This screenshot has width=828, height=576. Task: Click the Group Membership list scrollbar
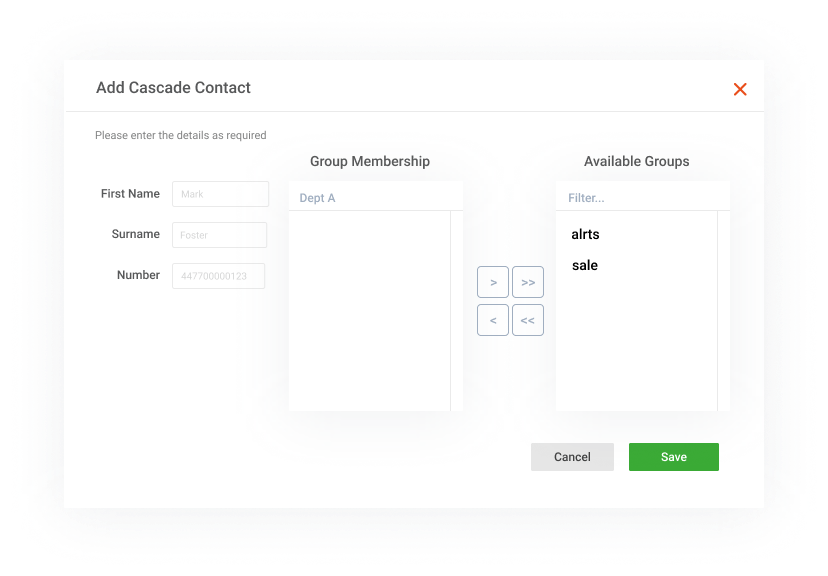click(x=456, y=310)
